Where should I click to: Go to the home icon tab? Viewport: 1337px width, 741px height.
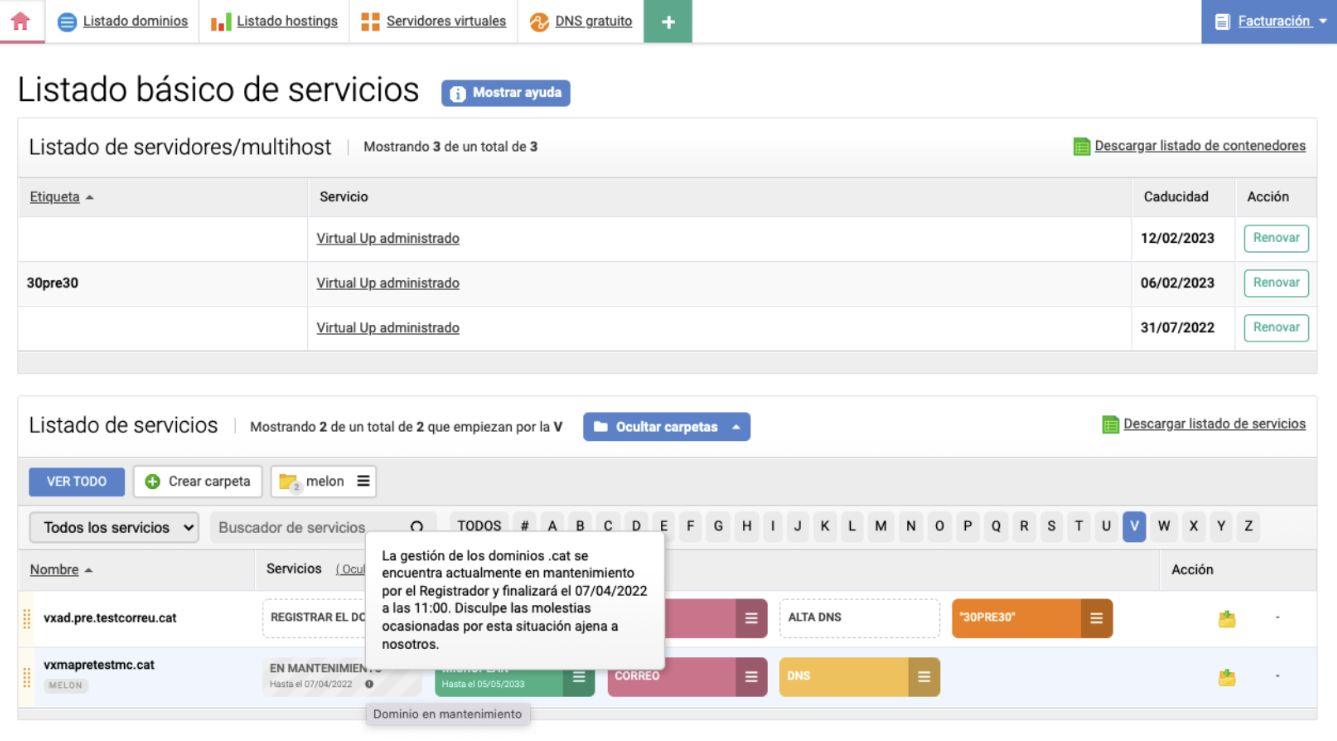pos(21,21)
